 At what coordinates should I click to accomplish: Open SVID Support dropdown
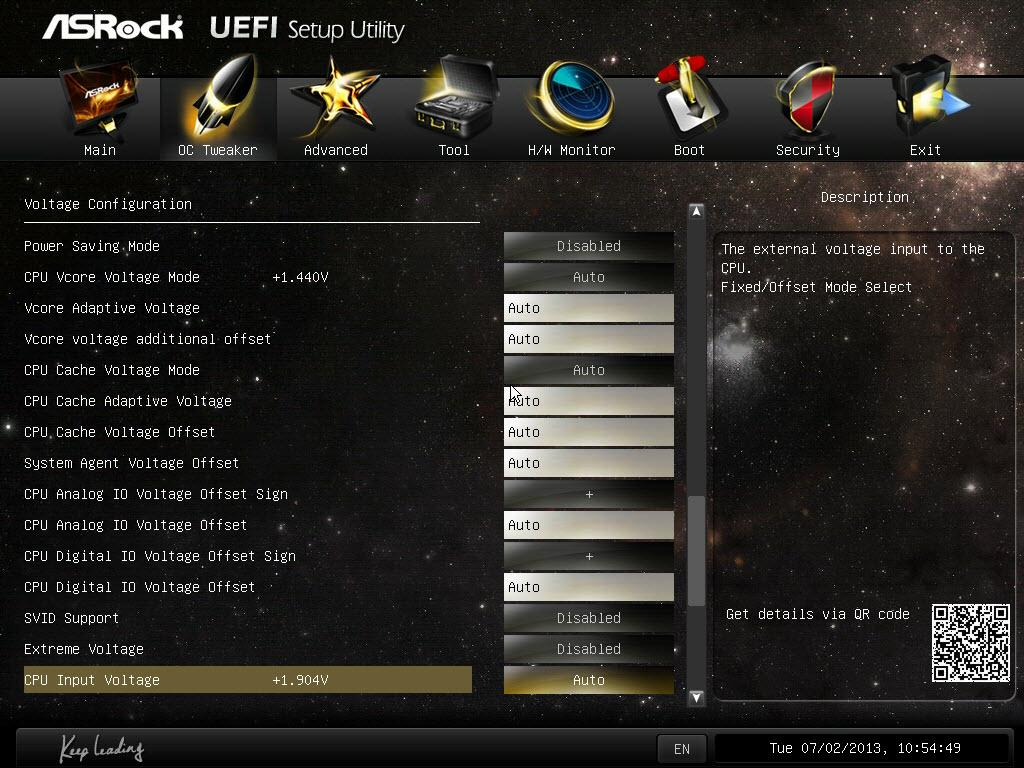[x=588, y=618]
